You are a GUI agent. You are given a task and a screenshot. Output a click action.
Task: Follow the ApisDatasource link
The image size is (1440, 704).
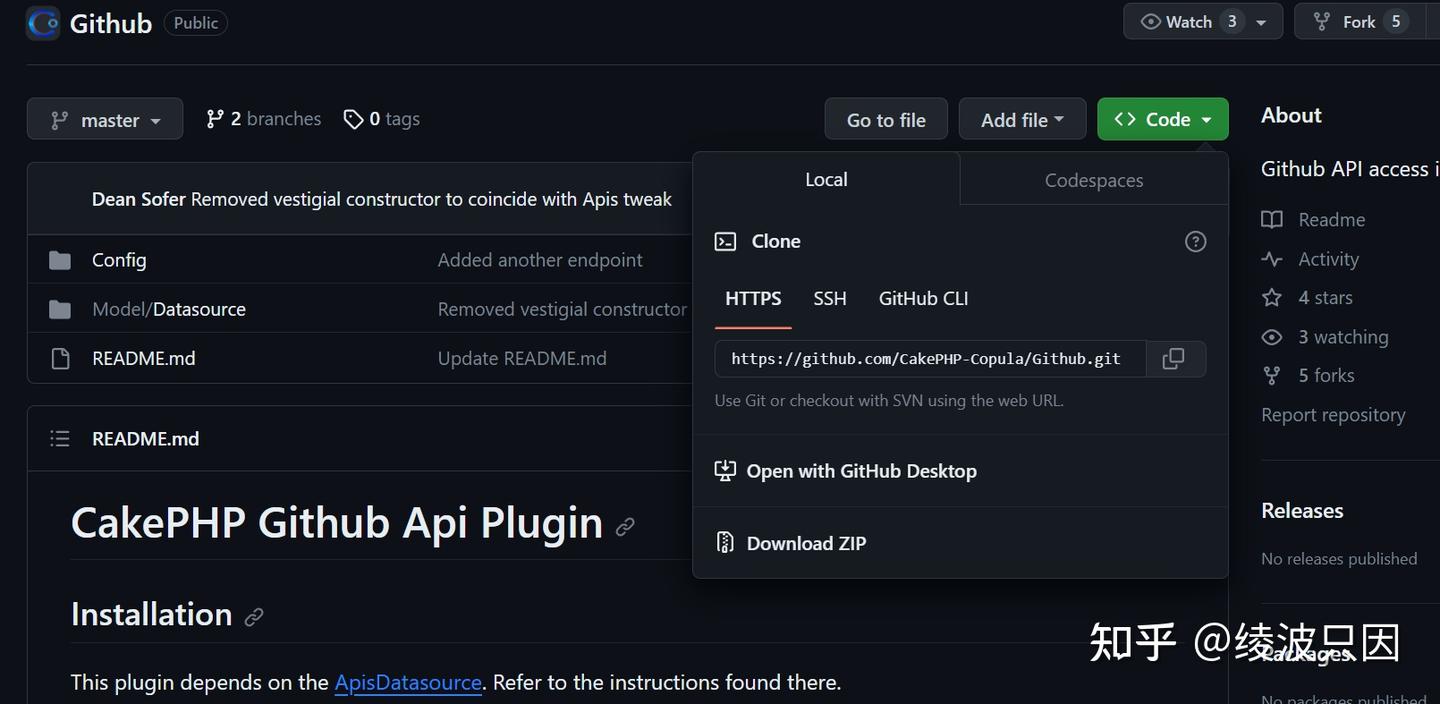[x=408, y=682]
